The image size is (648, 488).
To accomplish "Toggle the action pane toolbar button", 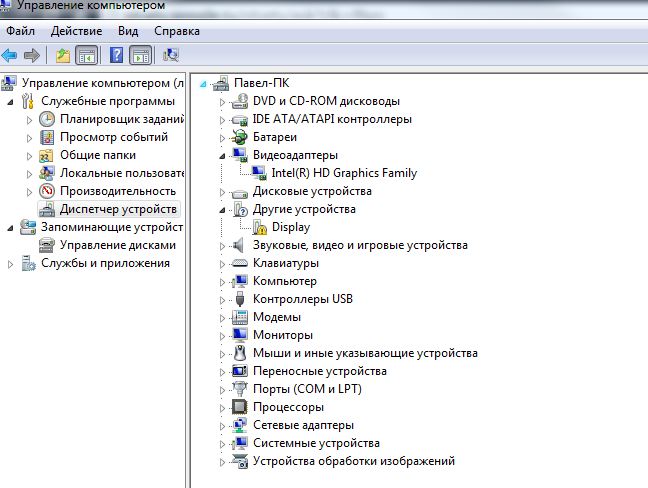I will point(141,55).
